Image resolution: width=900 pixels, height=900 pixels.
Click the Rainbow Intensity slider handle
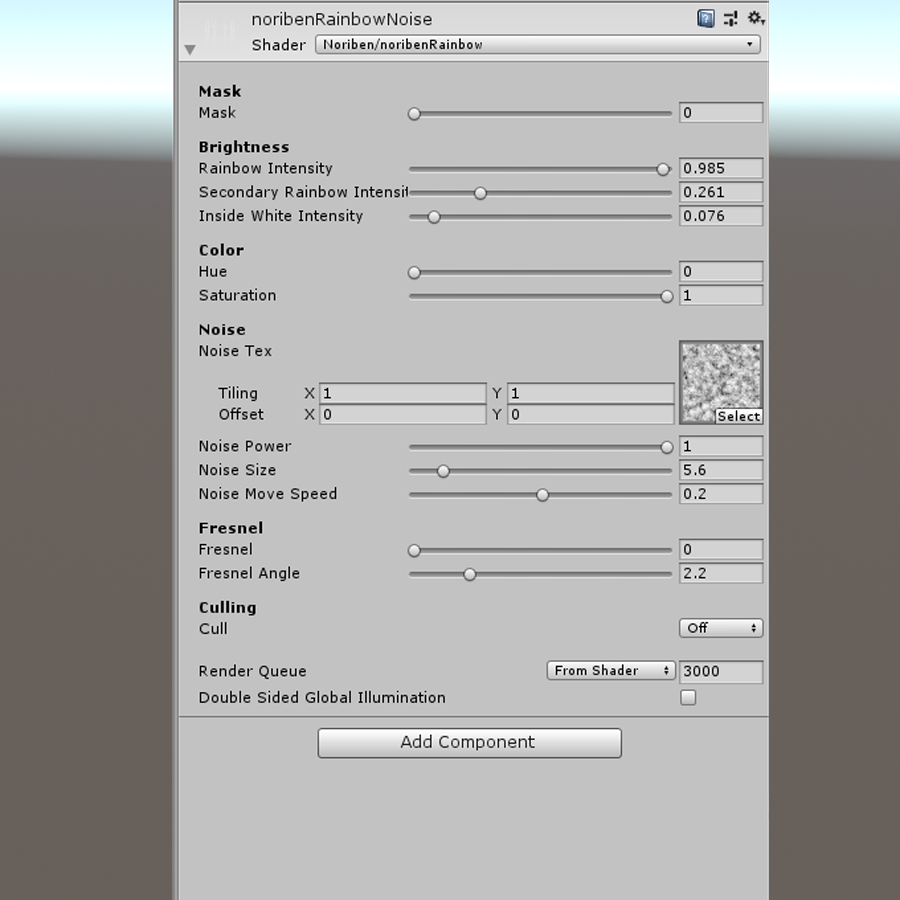pos(663,169)
